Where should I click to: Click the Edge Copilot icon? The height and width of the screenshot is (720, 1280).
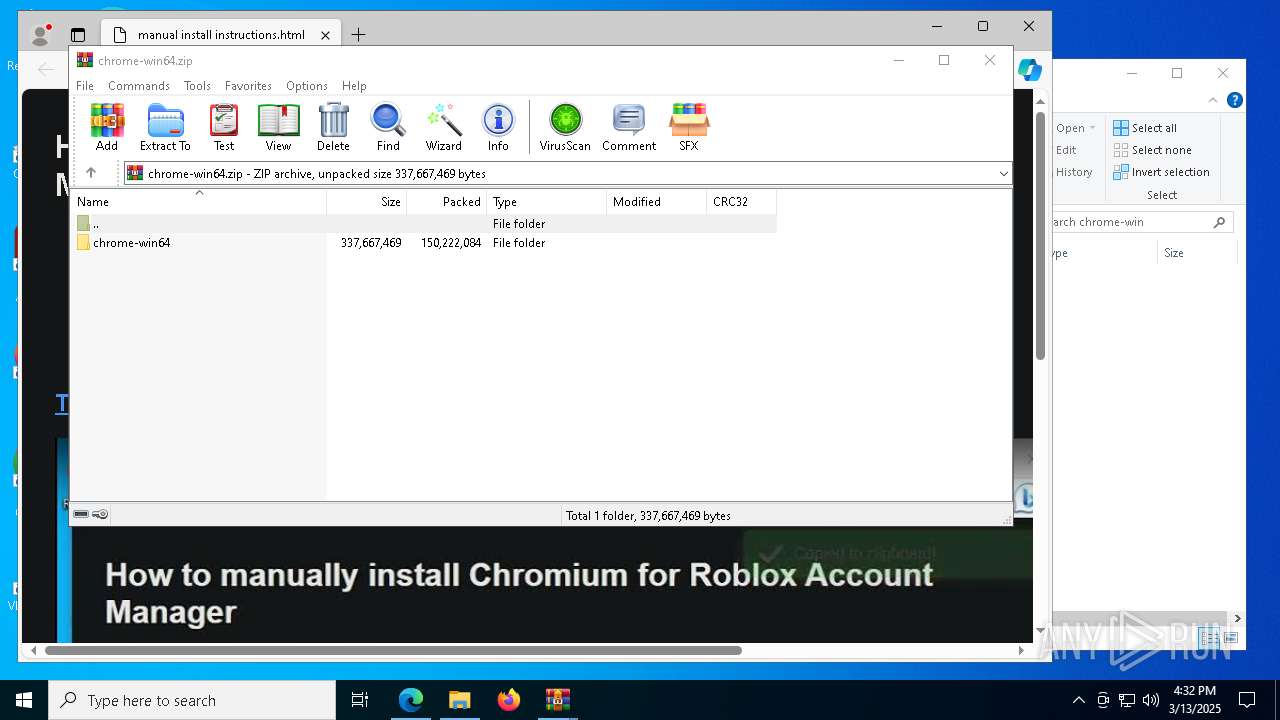coord(1030,70)
